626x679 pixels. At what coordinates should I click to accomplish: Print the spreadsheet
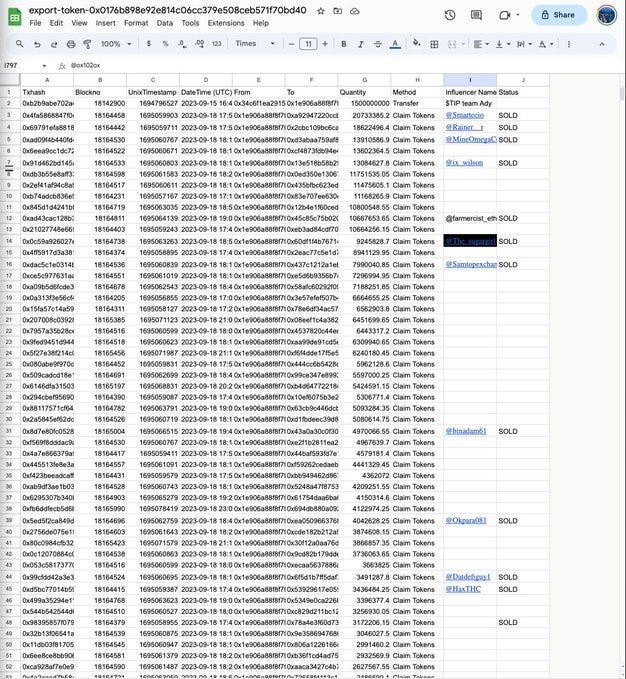pos(71,44)
